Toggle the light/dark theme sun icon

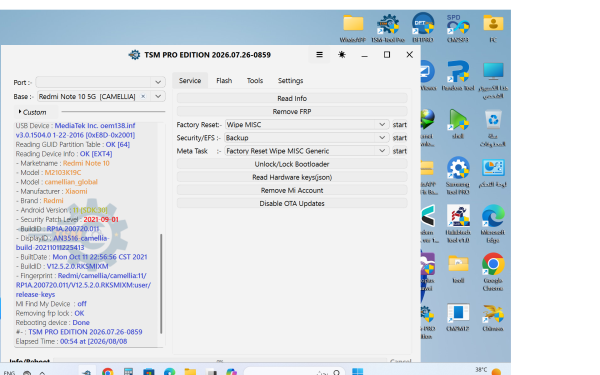click(x=342, y=55)
